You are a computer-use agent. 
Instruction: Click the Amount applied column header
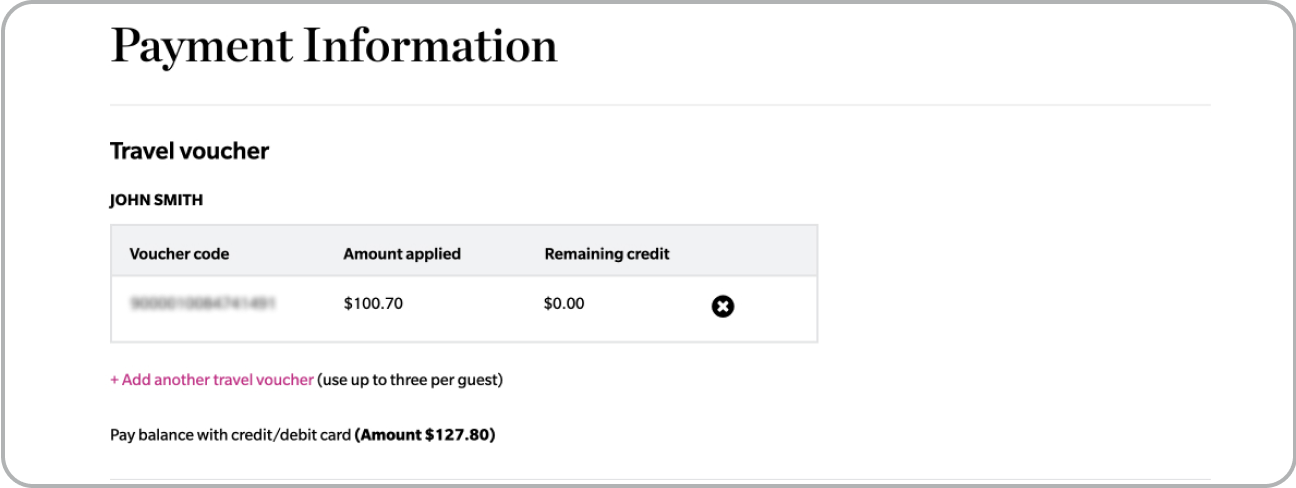(402, 254)
